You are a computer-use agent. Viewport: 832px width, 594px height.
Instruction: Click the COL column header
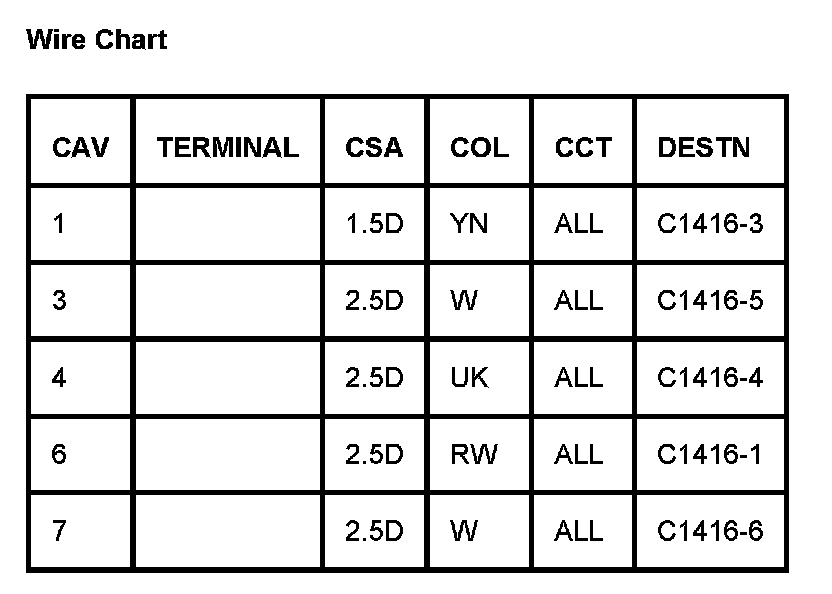click(x=479, y=148)
